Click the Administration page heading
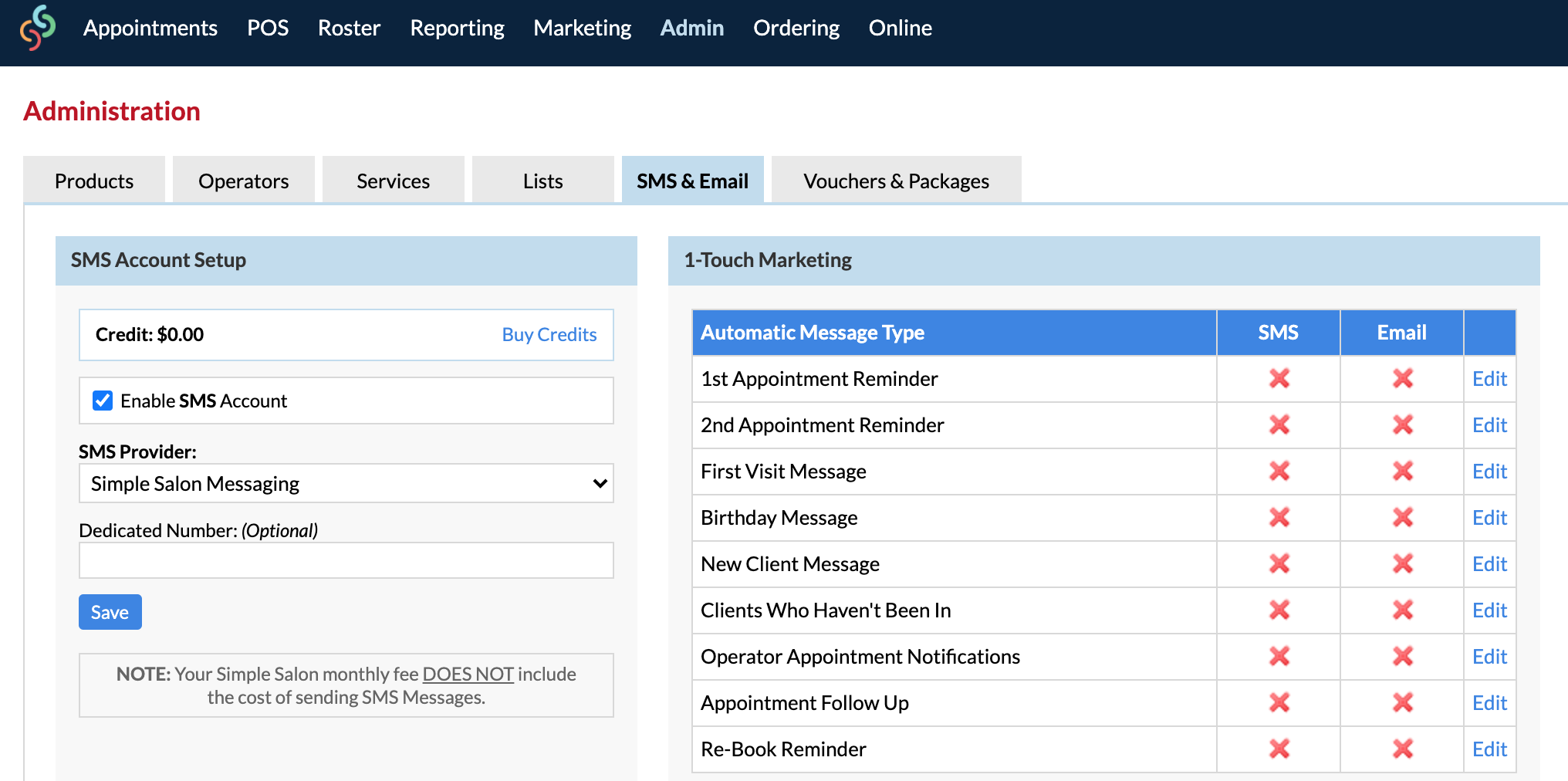Image resolution: width=1568 pixels, height=781 pixels. click(112, 111)
